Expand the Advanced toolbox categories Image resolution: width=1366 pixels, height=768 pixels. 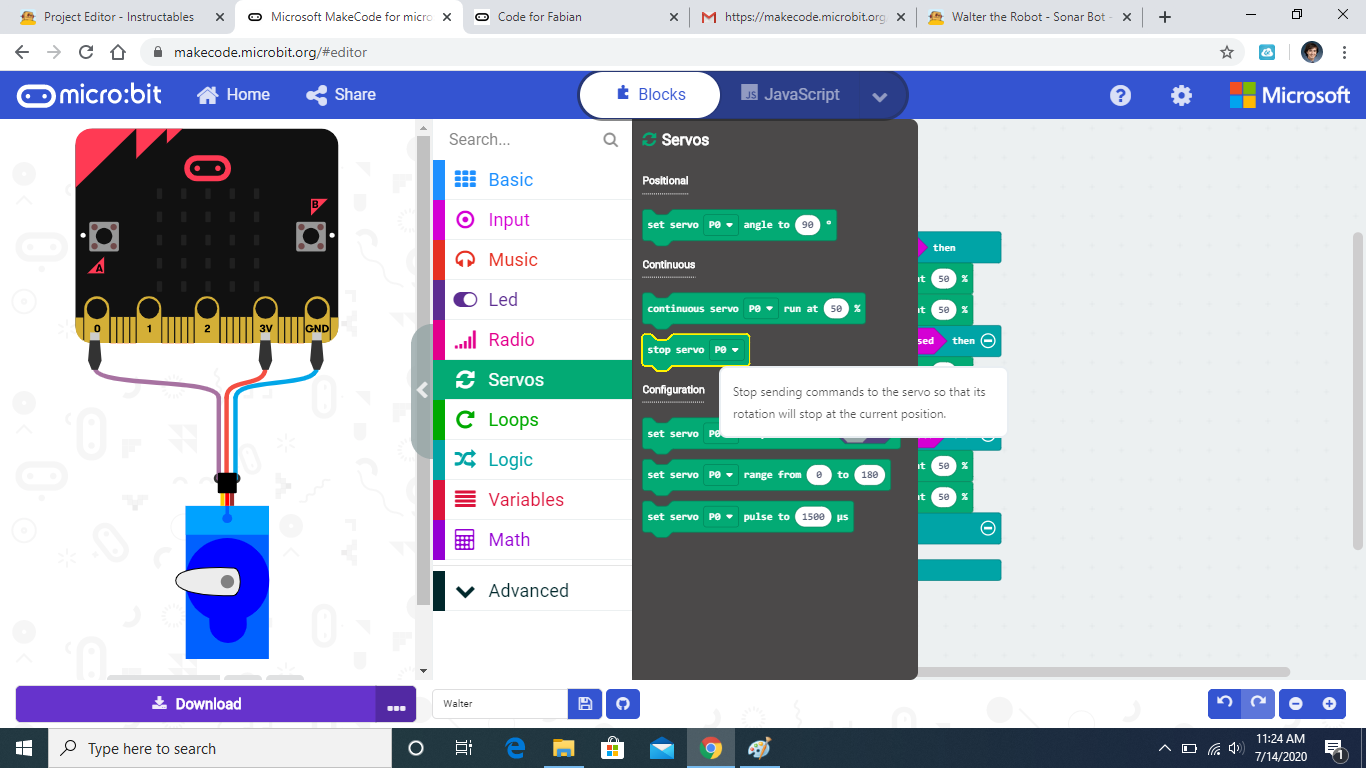click(x=532, y=591)
